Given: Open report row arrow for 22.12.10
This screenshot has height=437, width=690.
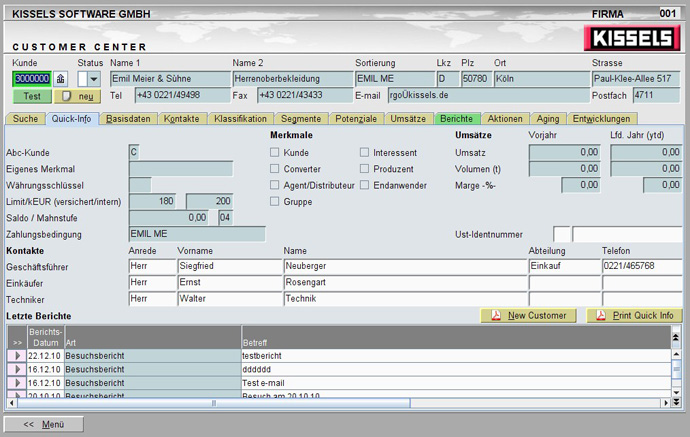Looking at the screenshot, I should click(x=17, y=356).
